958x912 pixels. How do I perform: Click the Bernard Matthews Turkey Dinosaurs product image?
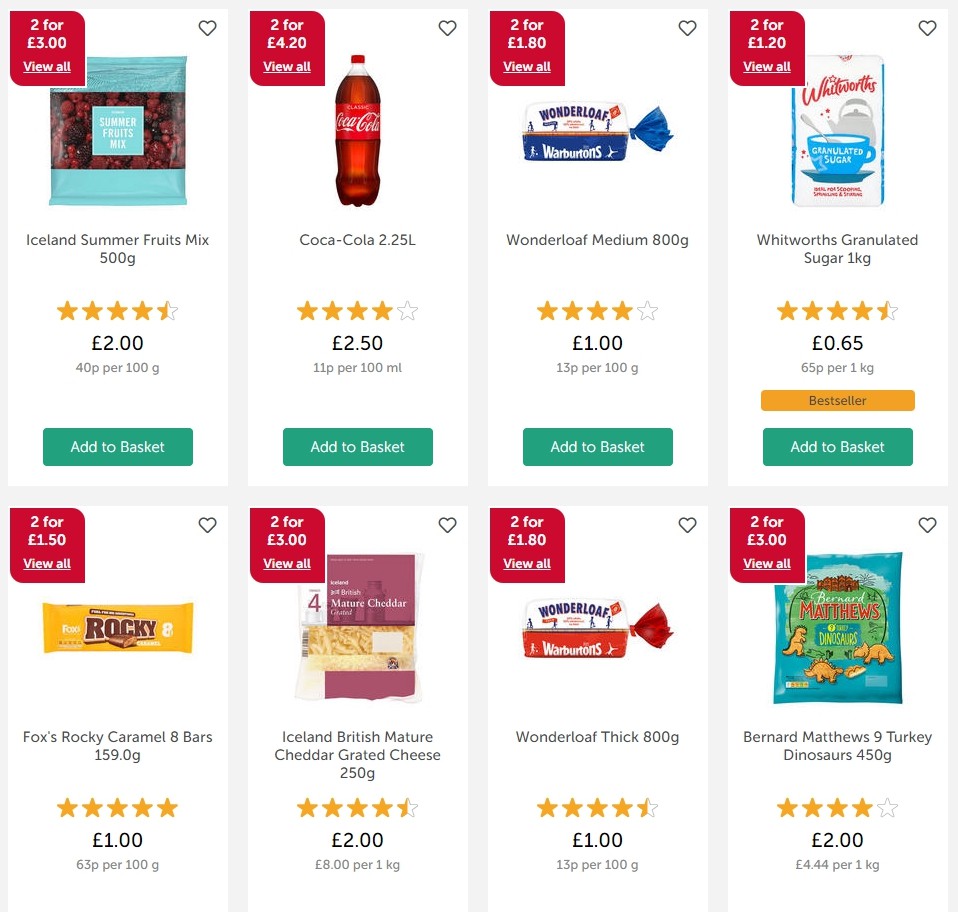[837, 627]
